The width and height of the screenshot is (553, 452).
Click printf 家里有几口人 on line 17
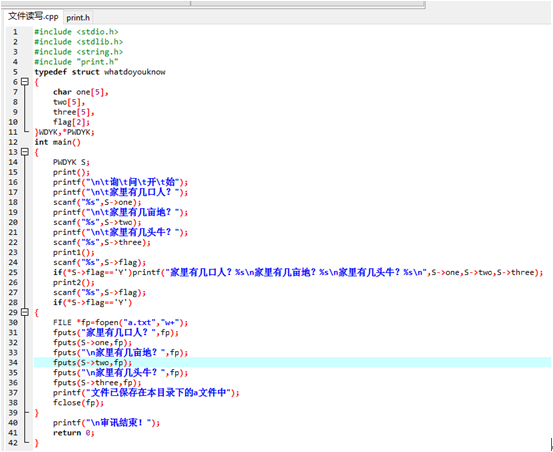tap(121, 192)
